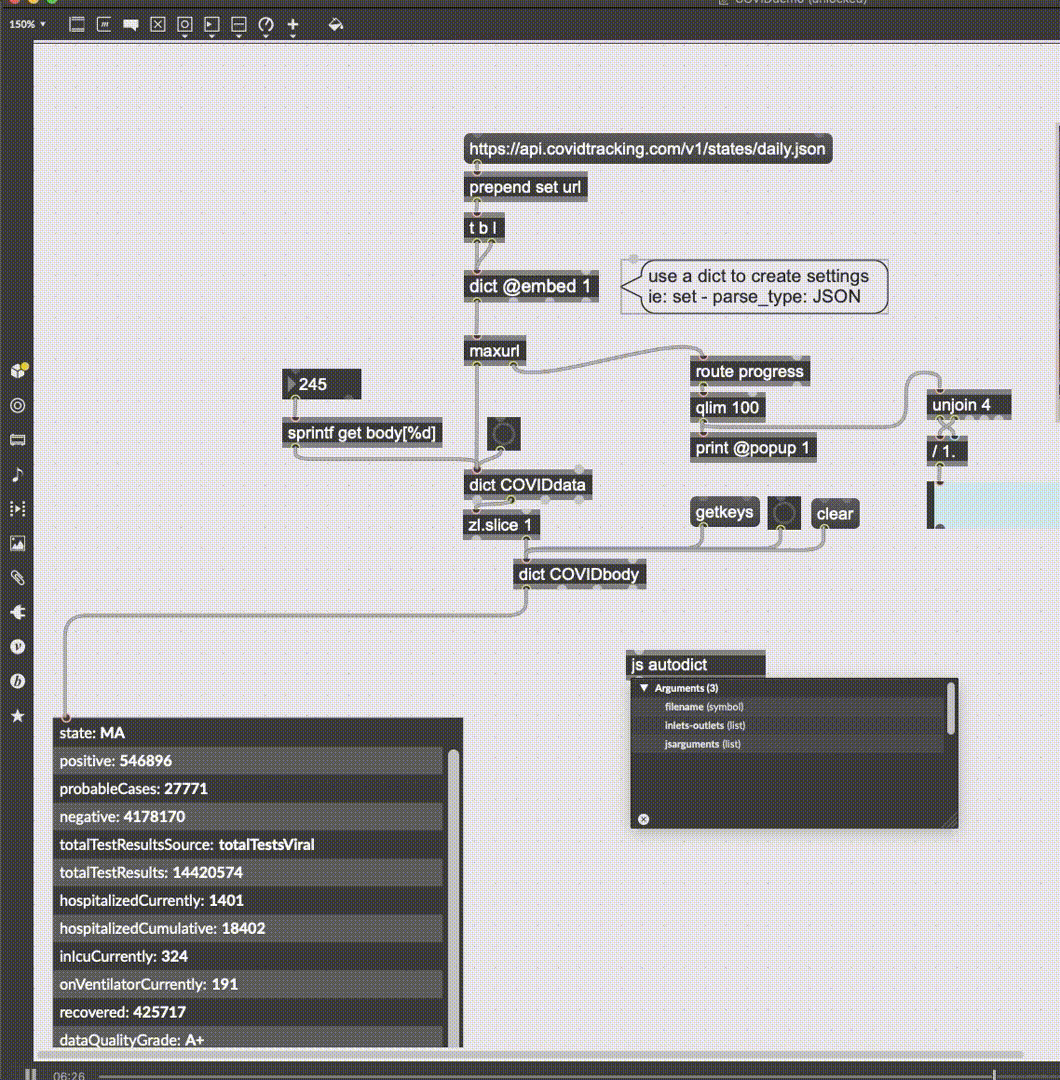Click the paperclip snippets icon

click(17, 578)
